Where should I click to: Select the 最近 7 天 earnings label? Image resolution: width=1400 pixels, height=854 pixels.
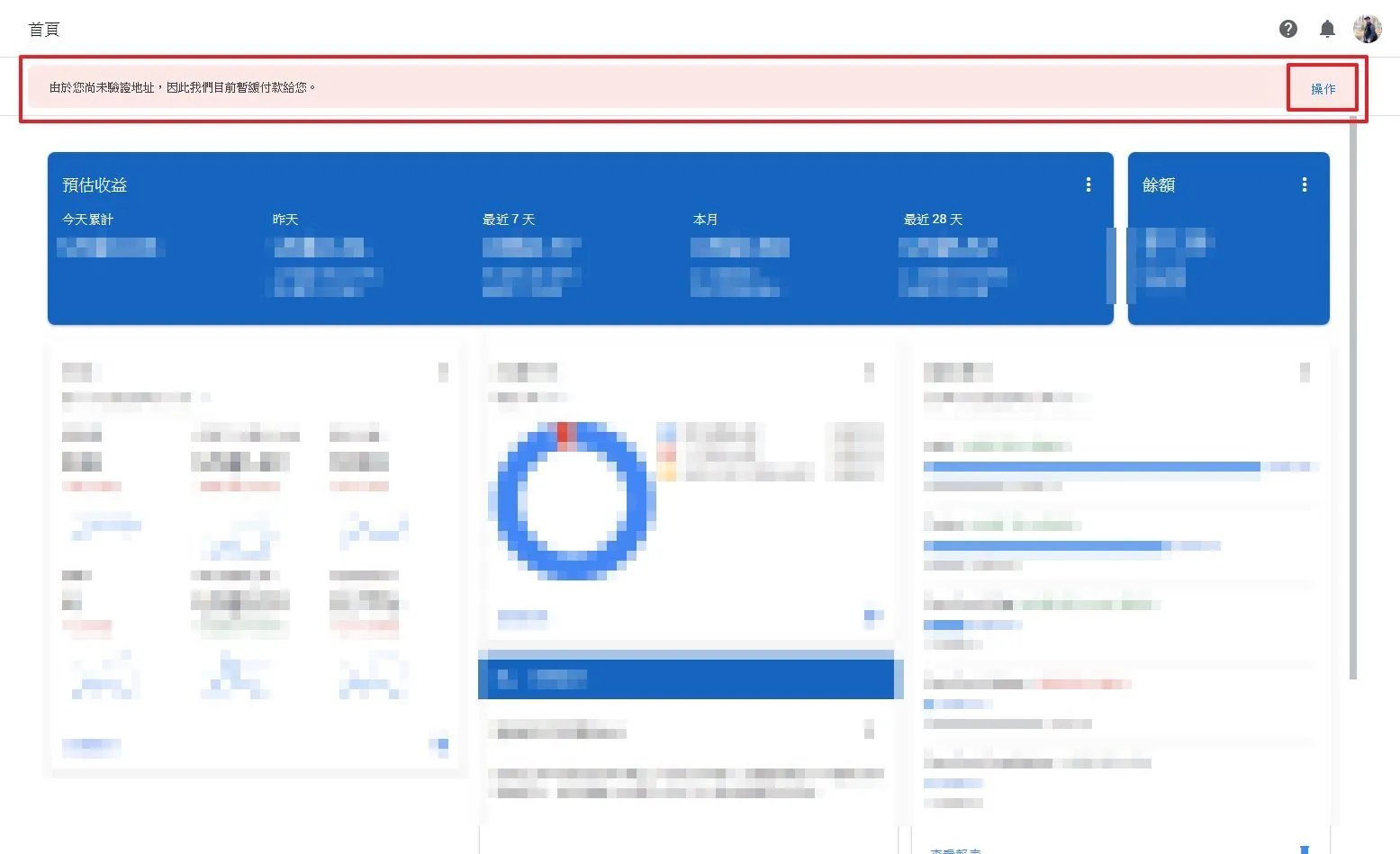[x=509, y=219]
